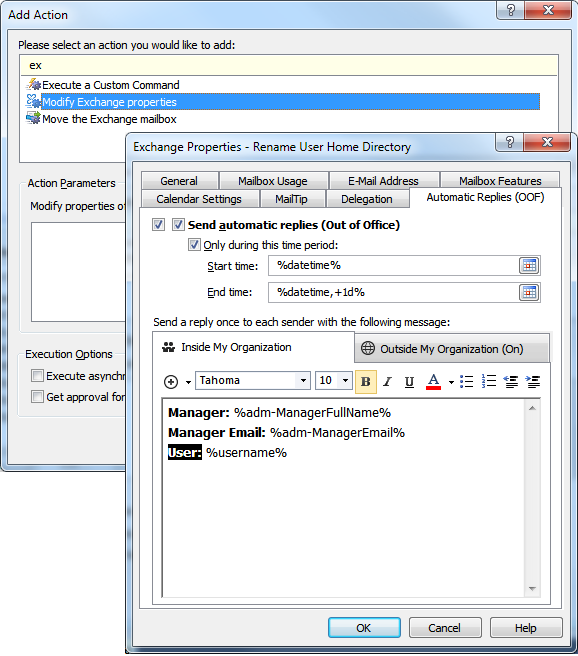The height and width of the screenshot is (656, 578).
Task: Open the font size 10 dropdown
Action: (x=345, y=381)
